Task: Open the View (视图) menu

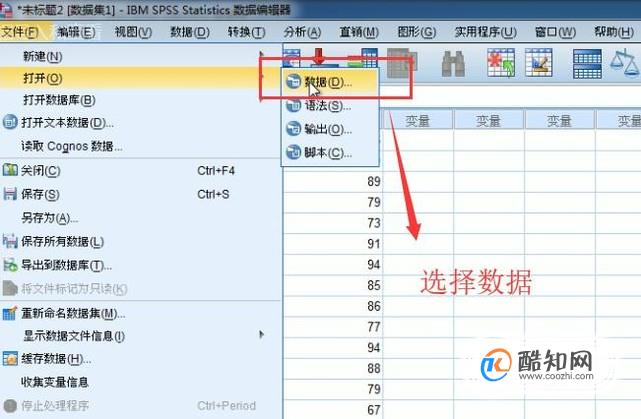Action: [133, 32]
